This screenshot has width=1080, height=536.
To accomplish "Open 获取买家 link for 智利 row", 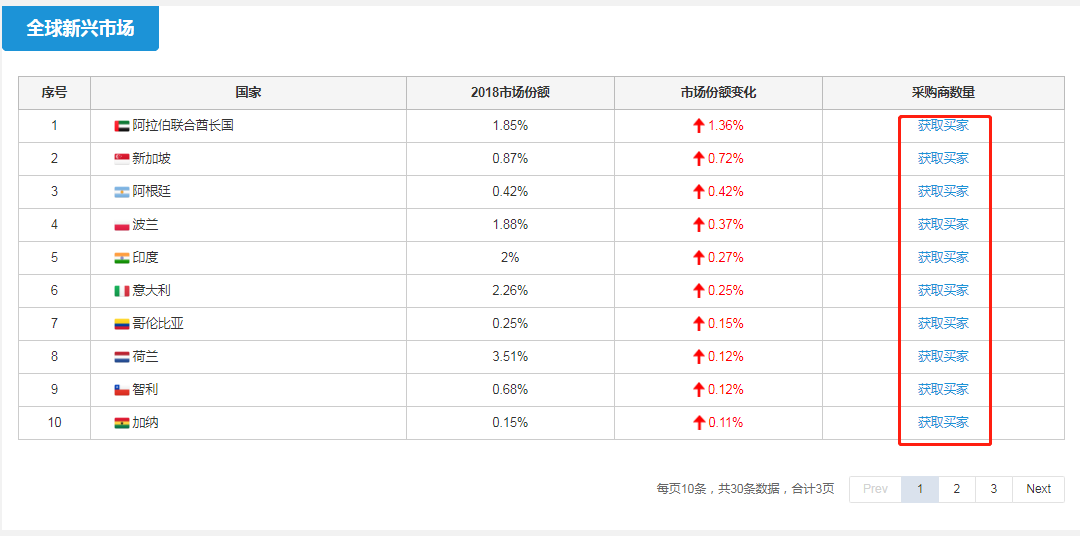I will (943, 389).
